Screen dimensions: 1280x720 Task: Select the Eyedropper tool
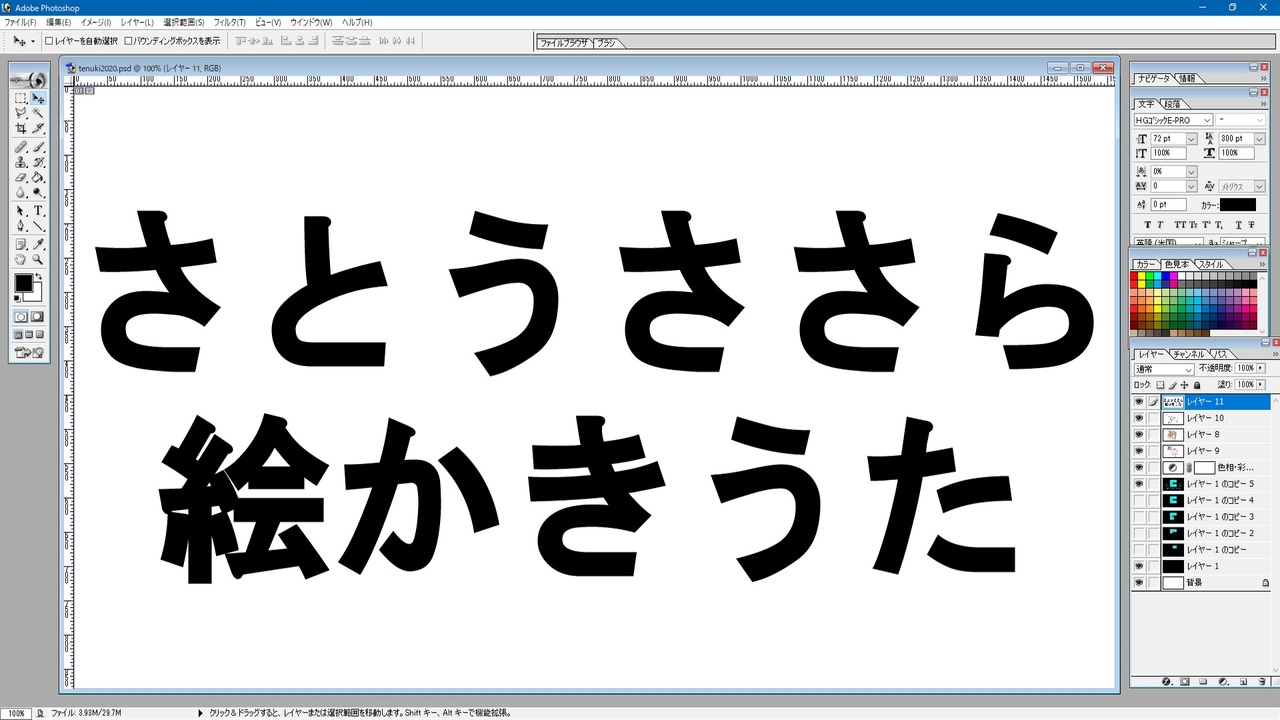[38, 244]
